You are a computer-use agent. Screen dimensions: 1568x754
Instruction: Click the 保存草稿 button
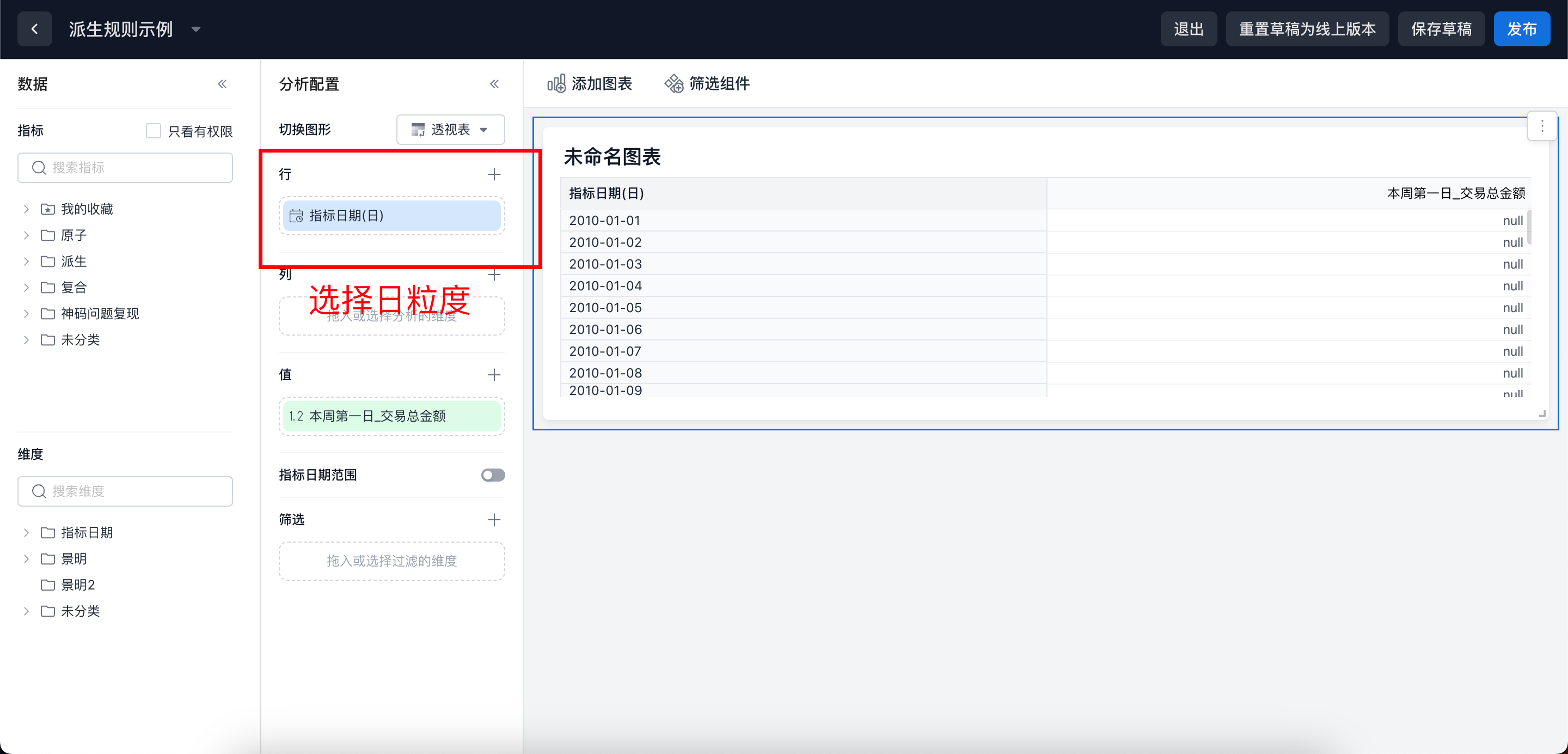coord(1441,29)
